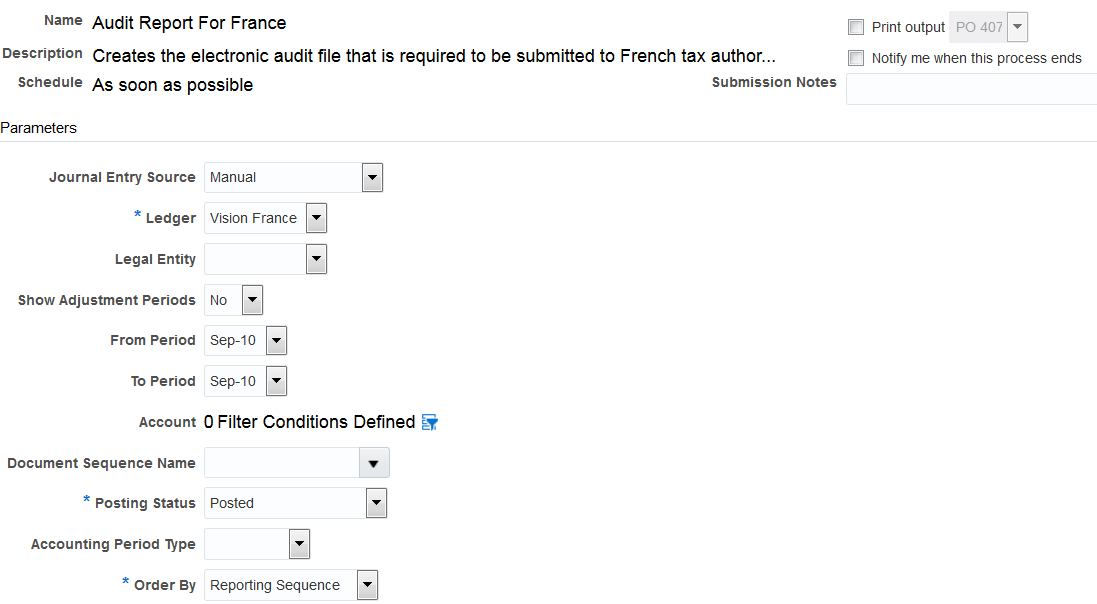Check Notify me when this process ends

(x=856, y=58)
